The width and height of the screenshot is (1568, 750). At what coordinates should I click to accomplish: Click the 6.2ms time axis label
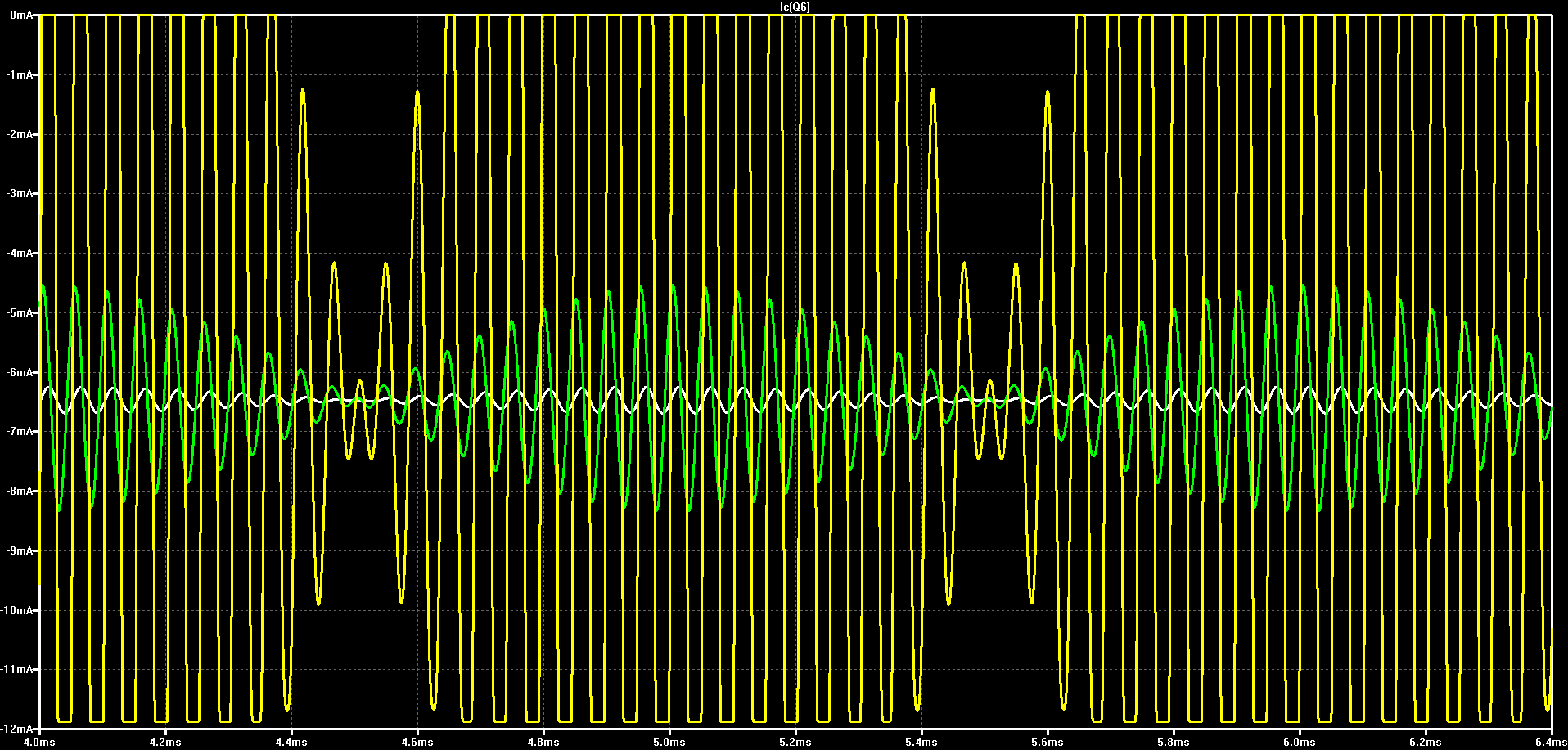(x=1426, y=743)
